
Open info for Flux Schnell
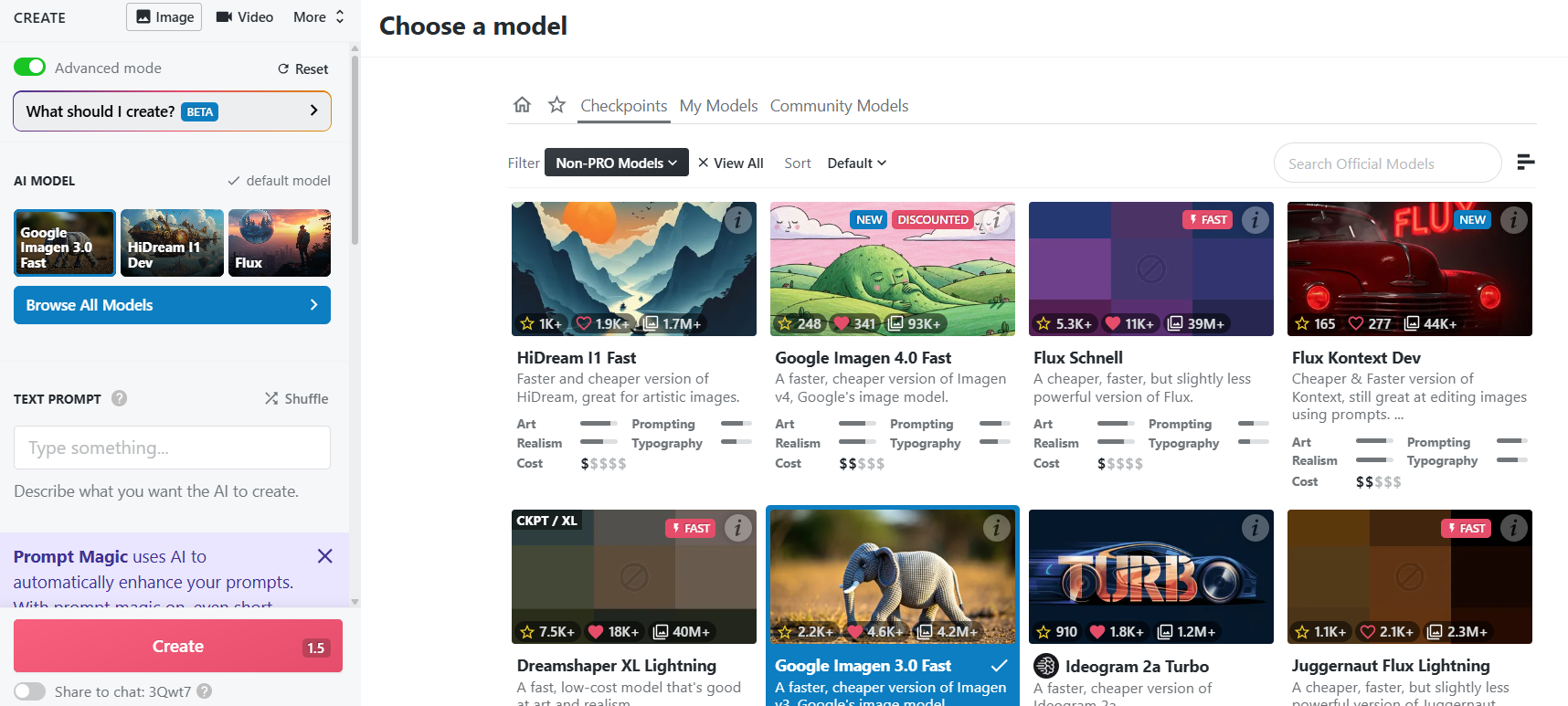pyautogui.click(x=1255, y=220)
